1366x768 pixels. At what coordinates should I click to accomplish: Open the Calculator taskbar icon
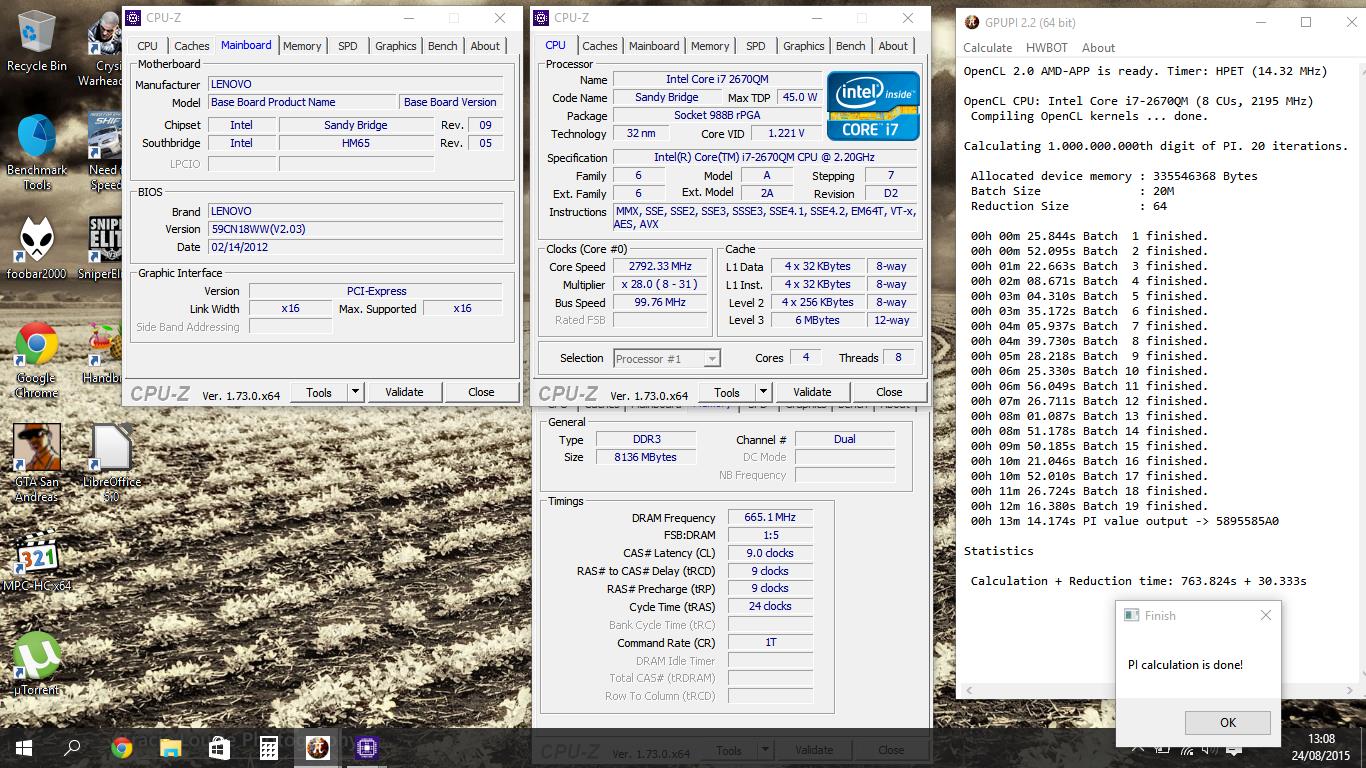(x=268, y=747)
